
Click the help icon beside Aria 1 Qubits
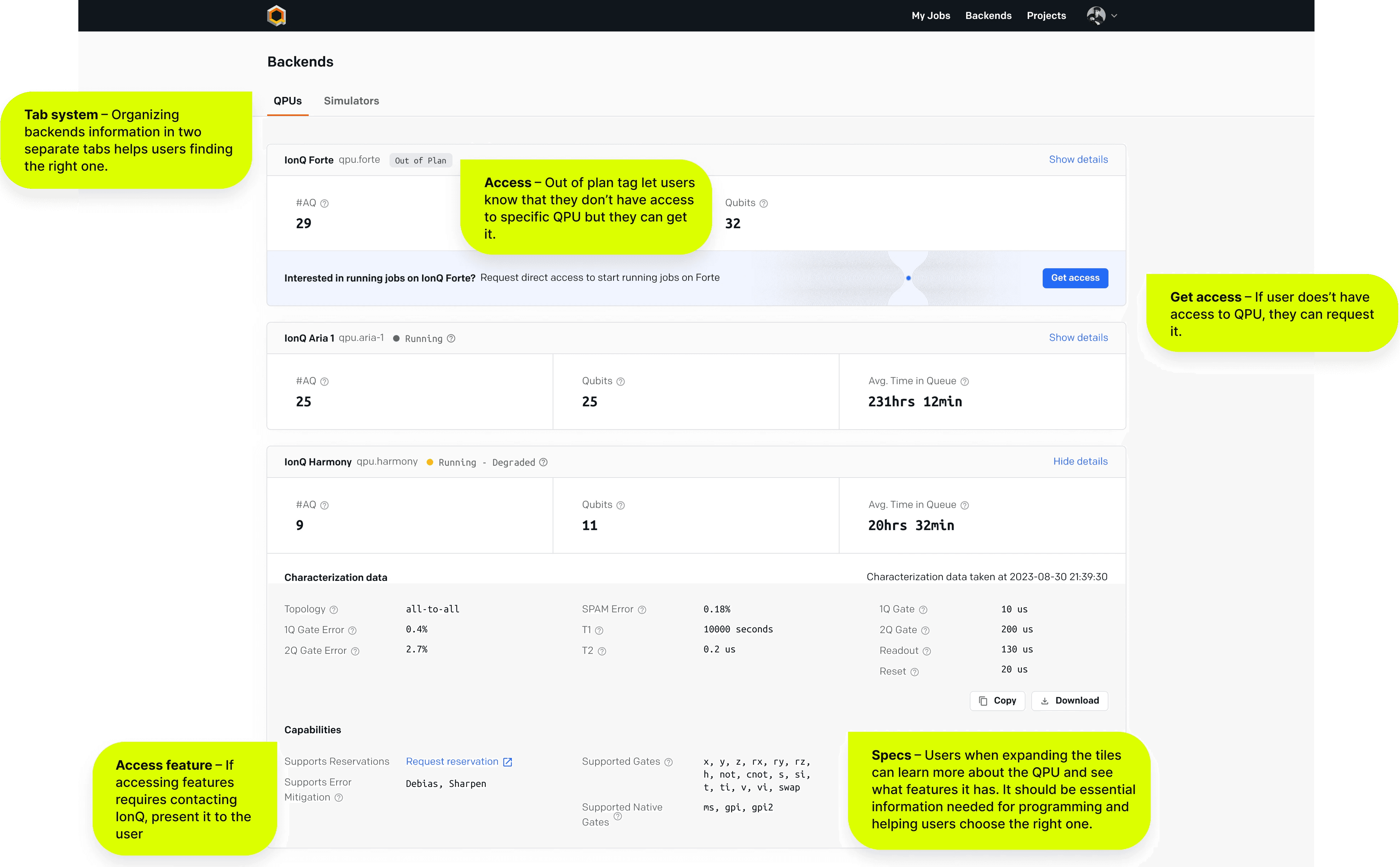[x=620, y=381]
